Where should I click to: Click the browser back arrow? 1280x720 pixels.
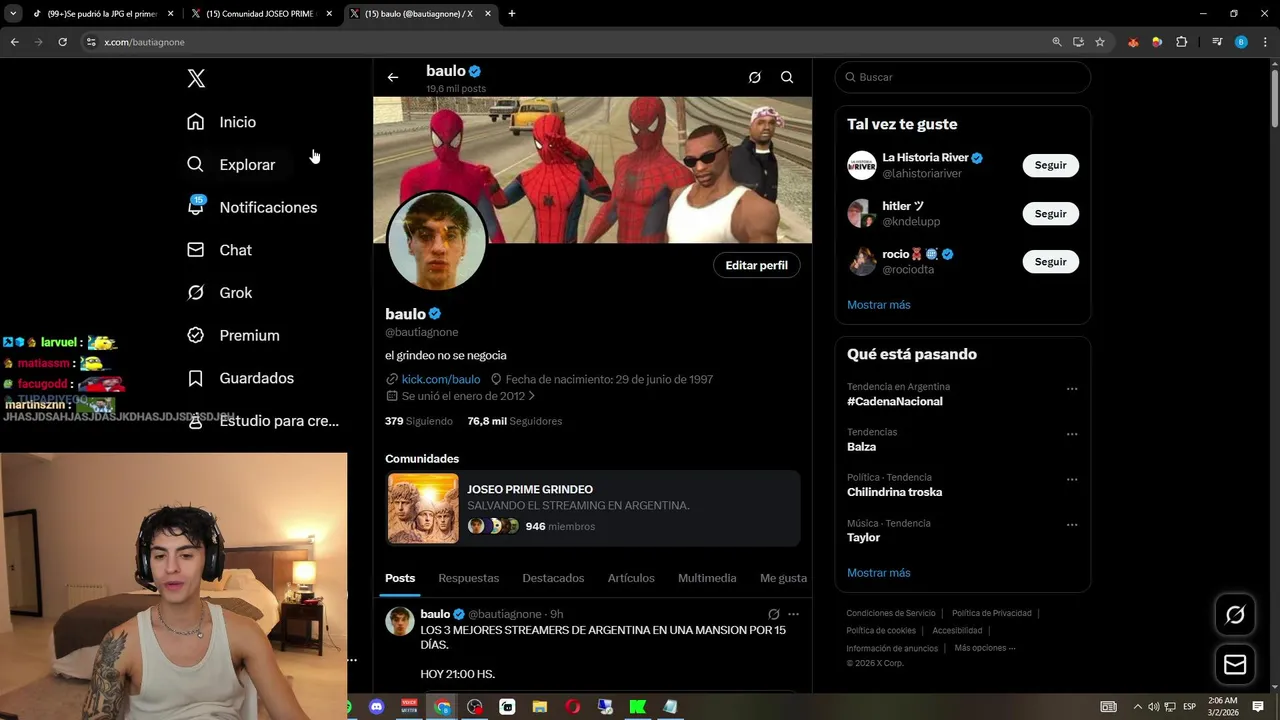[x=14, y=42]
